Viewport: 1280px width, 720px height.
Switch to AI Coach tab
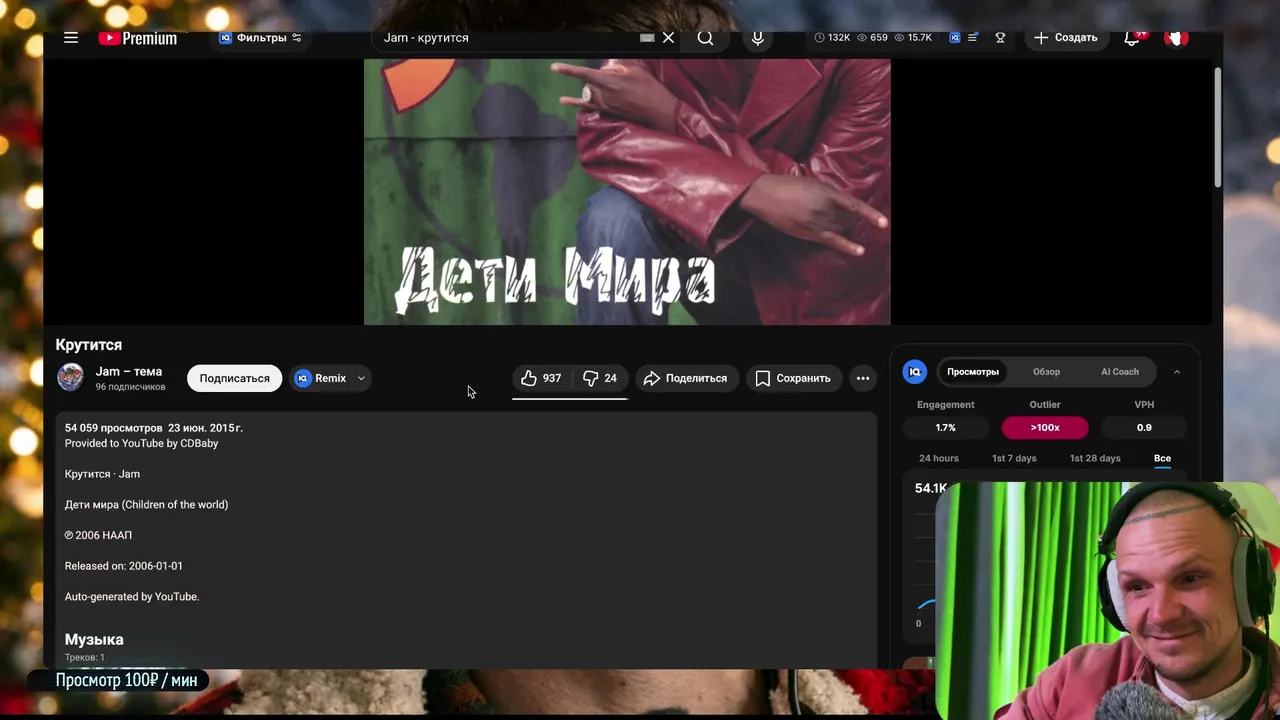click(1120, 372)
